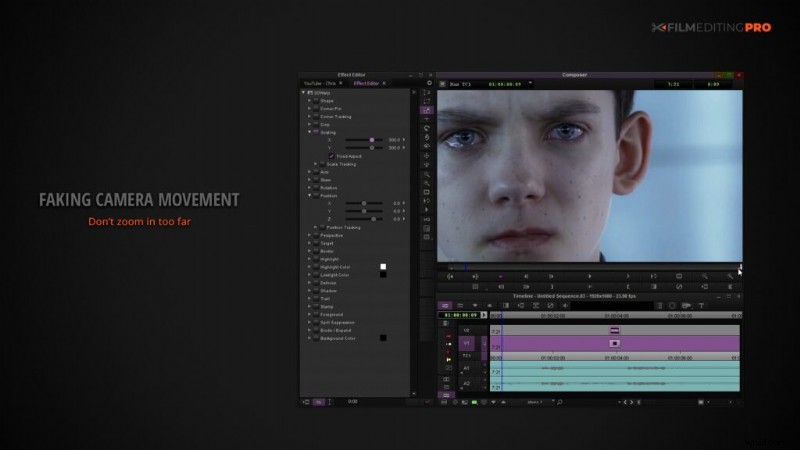Click the checkmark icon at Effect Editor bottom right
Image resolution: width=800 pixels, height=450 pixels.
pyautogui.click(x=428, y=402)
